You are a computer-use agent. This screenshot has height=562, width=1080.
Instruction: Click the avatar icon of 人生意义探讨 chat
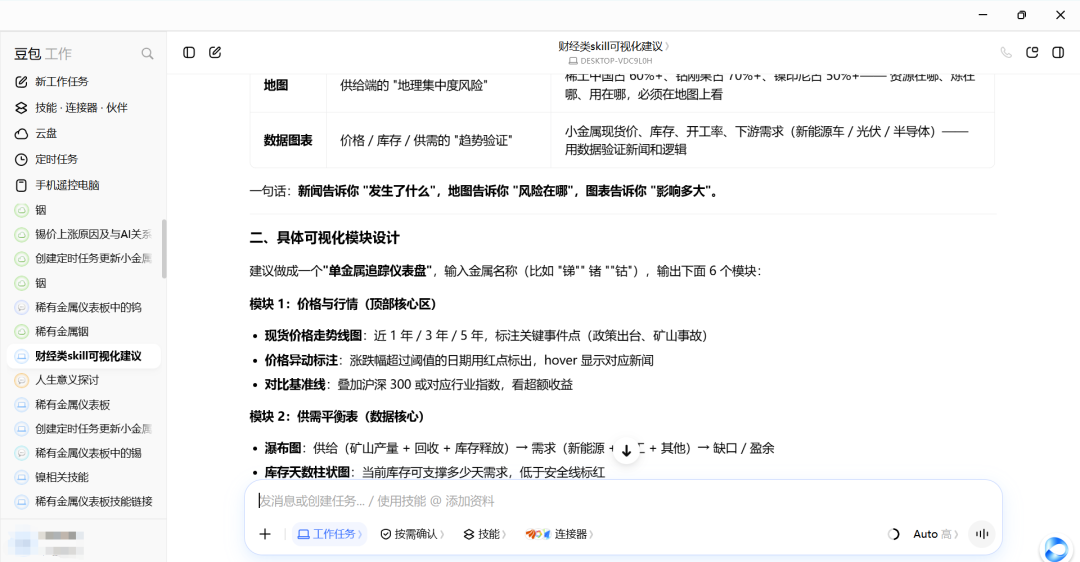click(22, 380)
